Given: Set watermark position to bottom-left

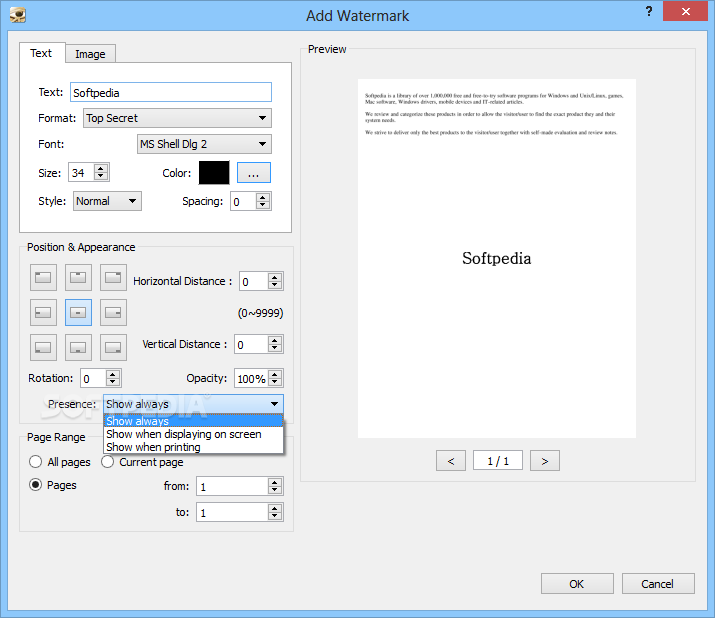Looking at the screenshot, I should [43, 348].
